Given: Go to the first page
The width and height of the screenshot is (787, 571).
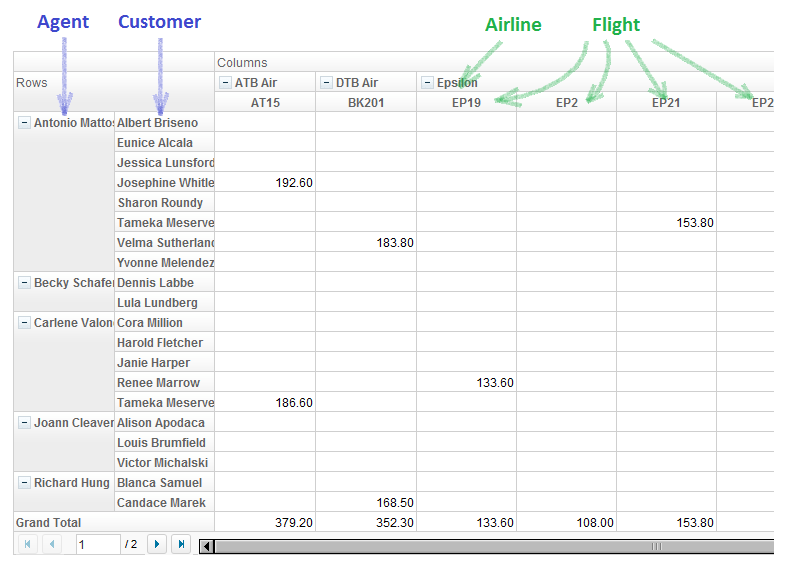Looking at the screenshot, I should click(x=28, y=544).
